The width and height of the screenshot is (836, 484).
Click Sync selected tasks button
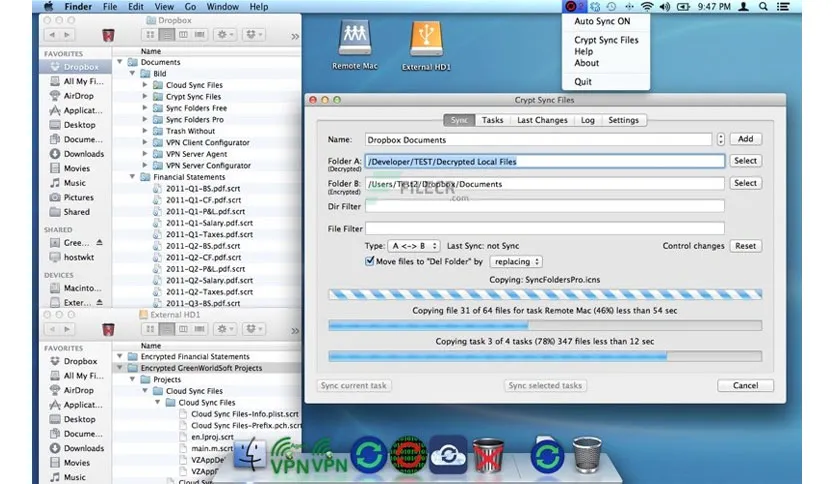coord(545,385)
